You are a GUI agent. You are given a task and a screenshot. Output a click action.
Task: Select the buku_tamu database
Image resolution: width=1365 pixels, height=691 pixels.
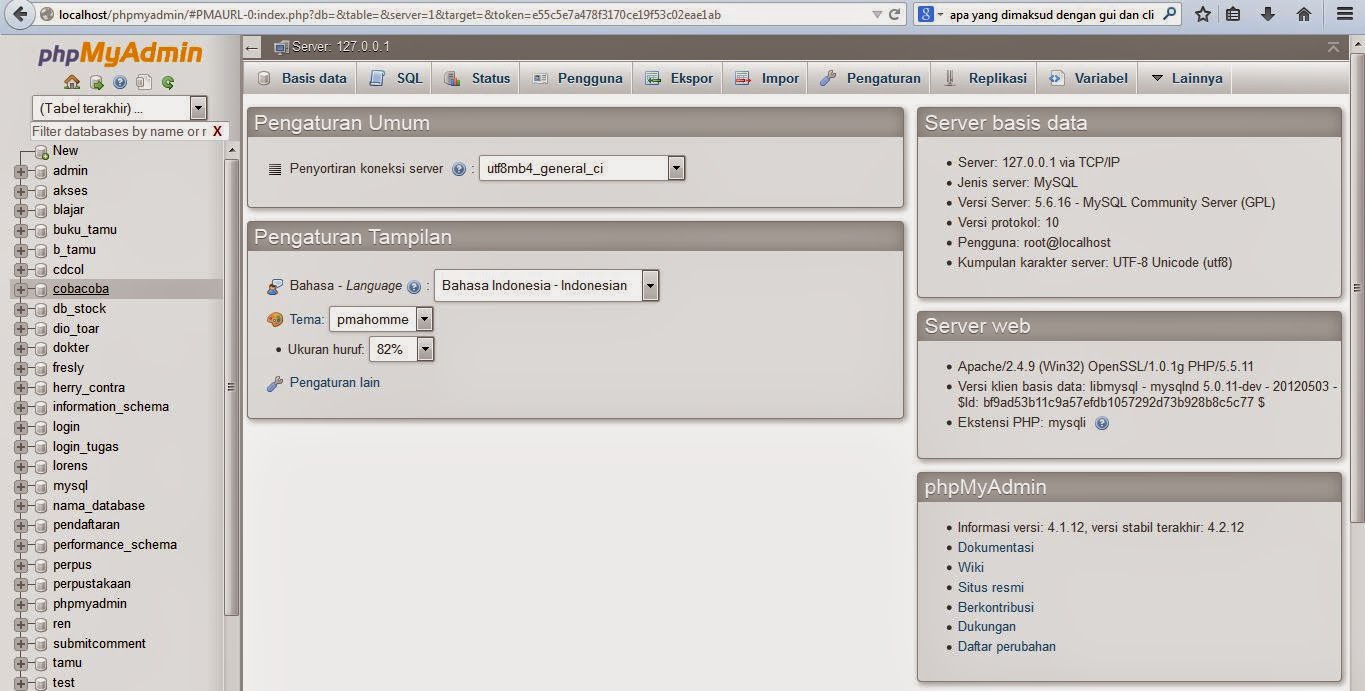pyautogui.click(x=85, y=229)
